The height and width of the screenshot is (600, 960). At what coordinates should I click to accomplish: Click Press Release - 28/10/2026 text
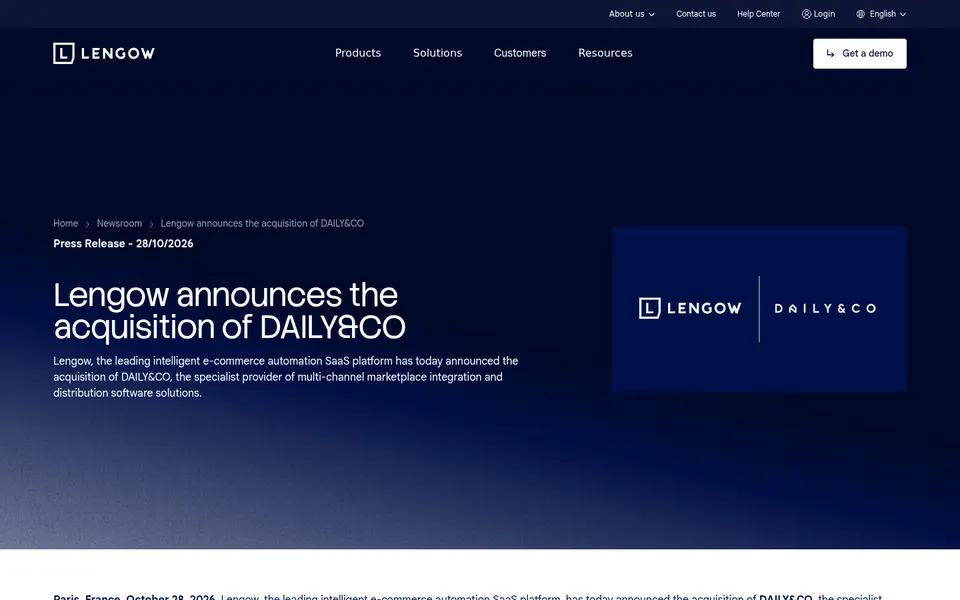(x=123, y=244)
